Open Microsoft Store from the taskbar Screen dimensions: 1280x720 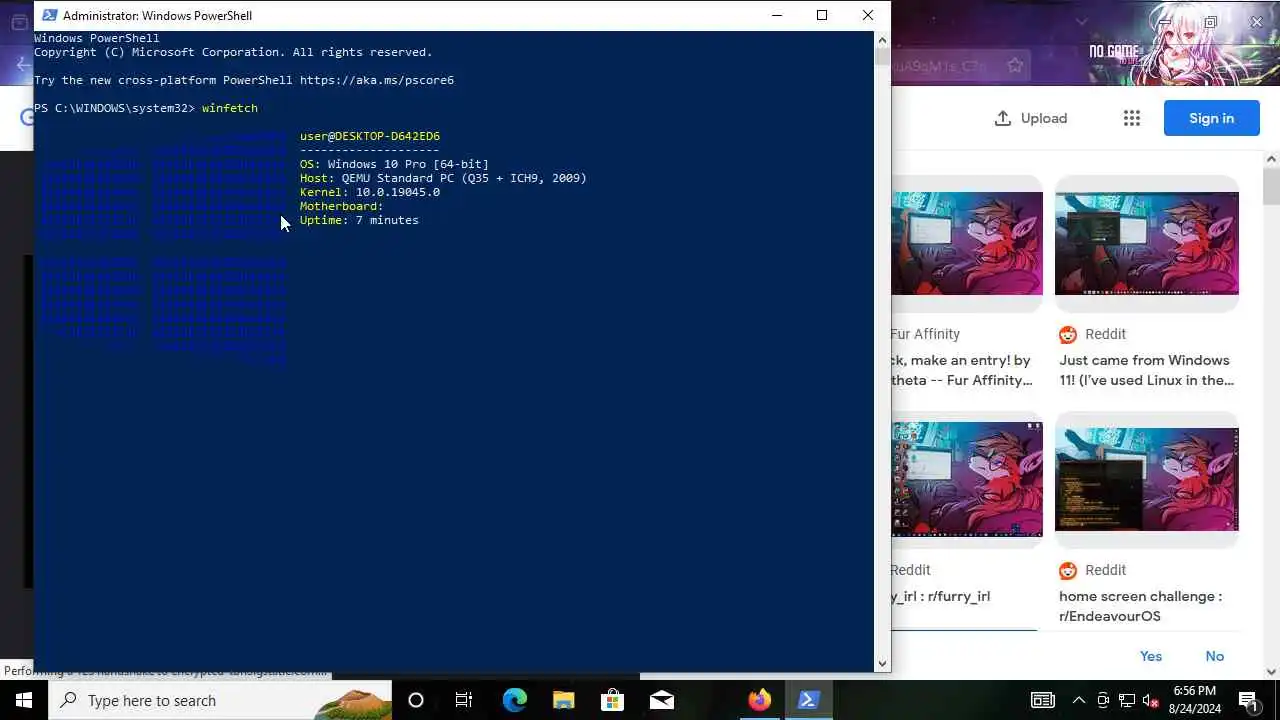(x=612, y=700)
